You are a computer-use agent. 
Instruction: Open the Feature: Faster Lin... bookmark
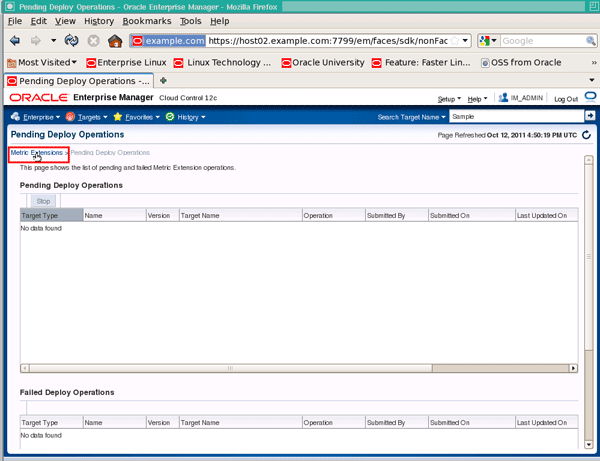click(x=421, y=62)
